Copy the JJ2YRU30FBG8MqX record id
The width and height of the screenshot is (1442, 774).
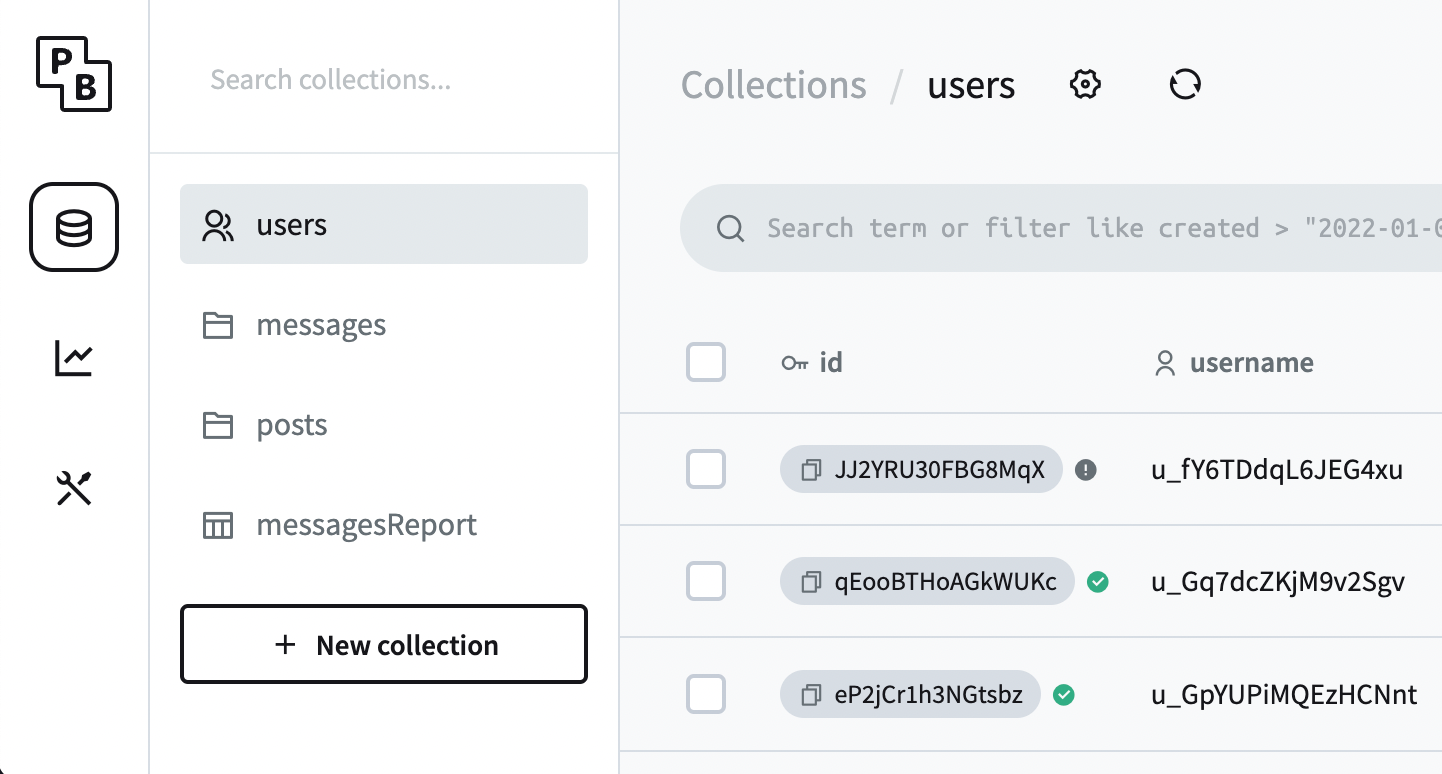(x=811, y=470)
